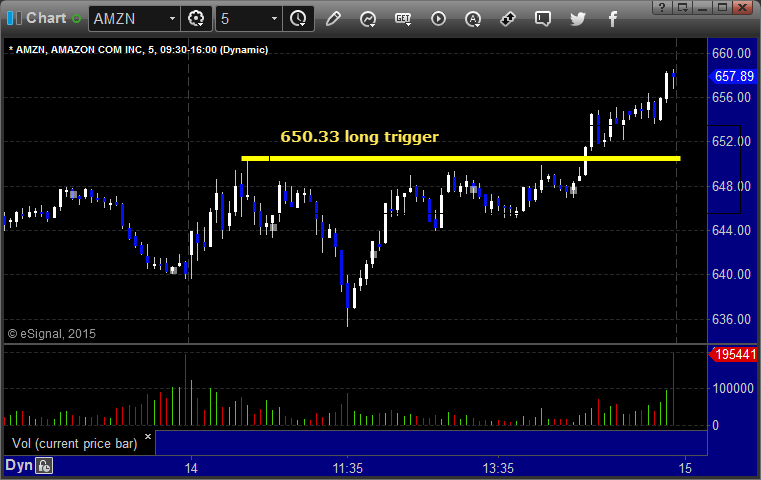The width and height of the screenshot is (761, 480).
Task: Share the chart via Facebook icon
Action: [x=612, y=19]
